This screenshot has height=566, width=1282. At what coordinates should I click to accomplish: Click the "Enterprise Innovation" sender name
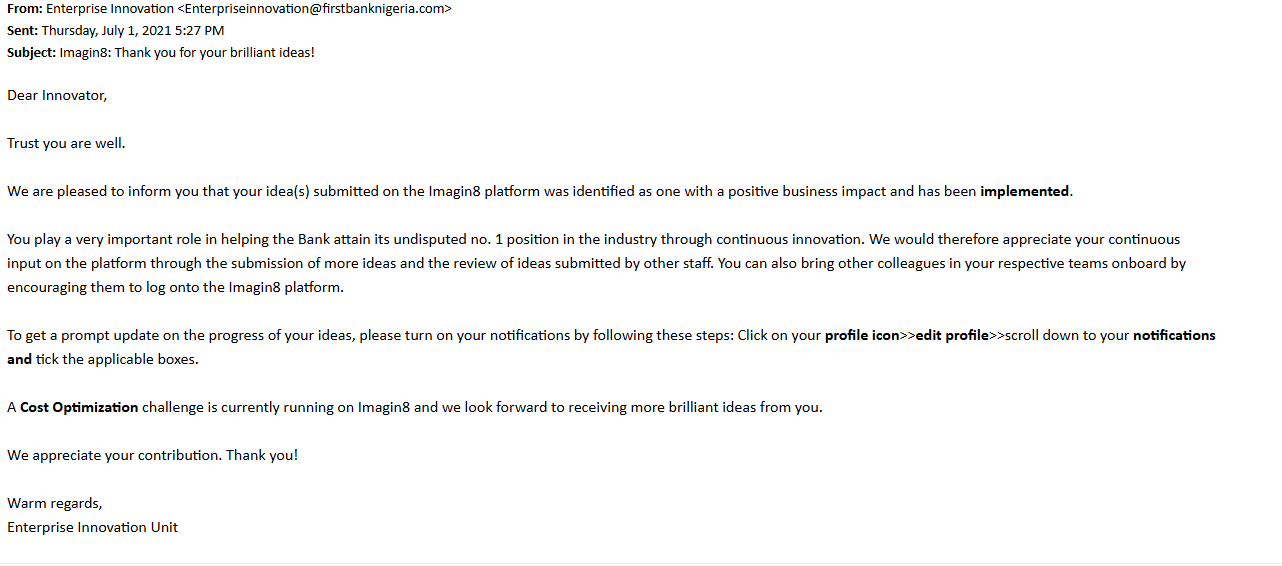click(x=110, y=8)
